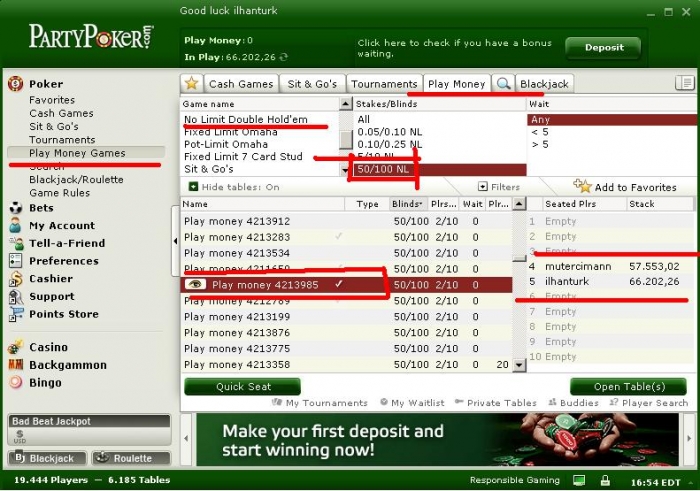
Task: Toggle Hide tables On option
Action: [234, 187]
